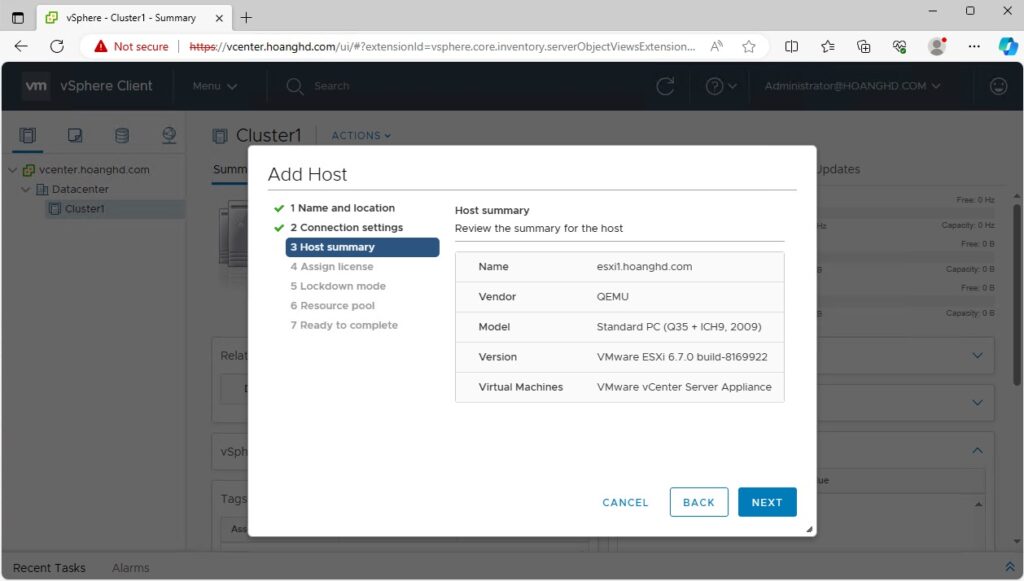1024x581 pixels.
Task: Open Browser essentials heart icon
Action: click(899, 46)
